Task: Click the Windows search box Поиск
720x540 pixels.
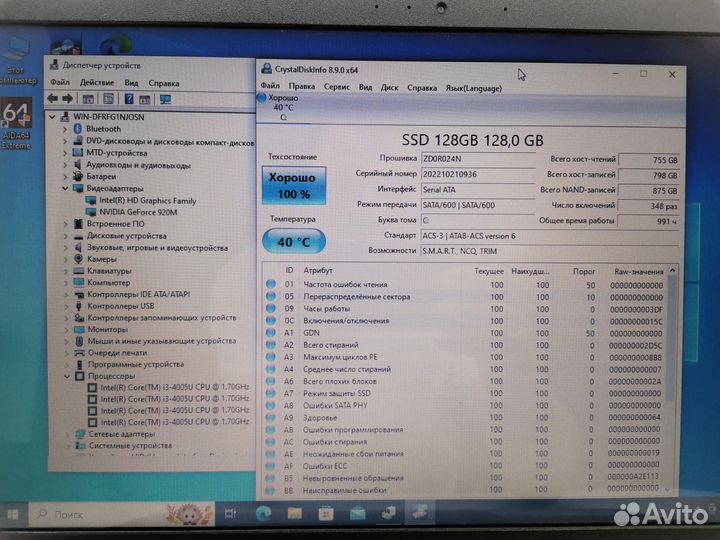Action: (x=122, y=514)
